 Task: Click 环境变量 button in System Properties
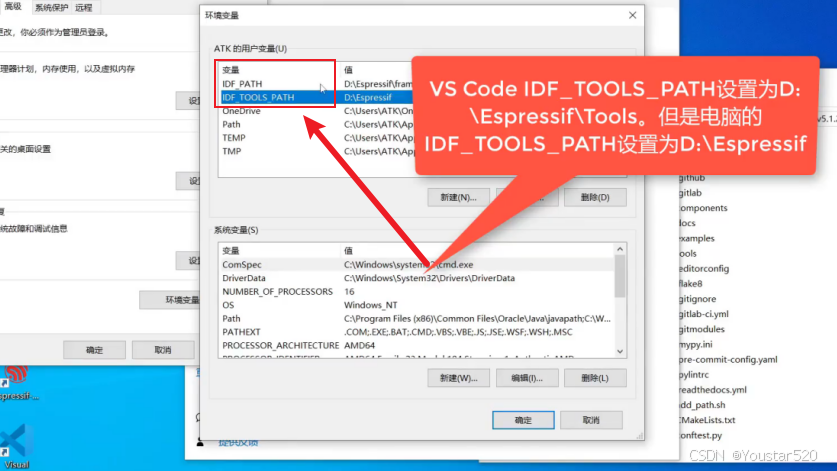[170, 300]
